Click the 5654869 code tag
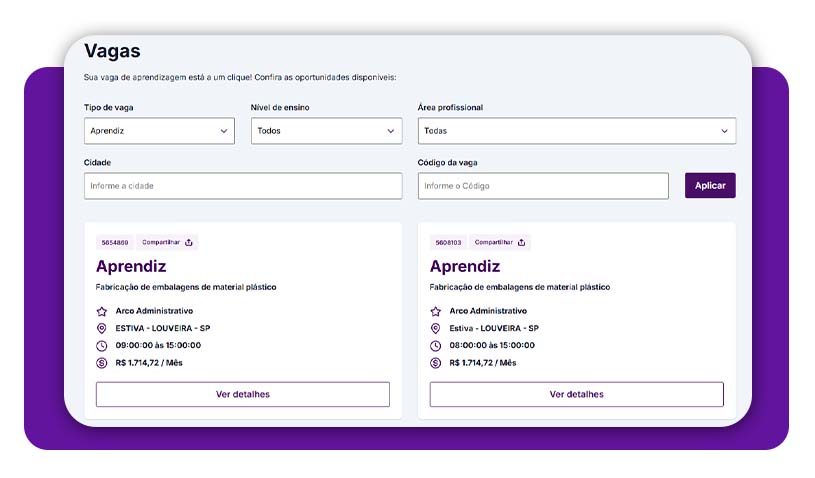The width and height of the screenshot is (815, 478). coord(115,243)
